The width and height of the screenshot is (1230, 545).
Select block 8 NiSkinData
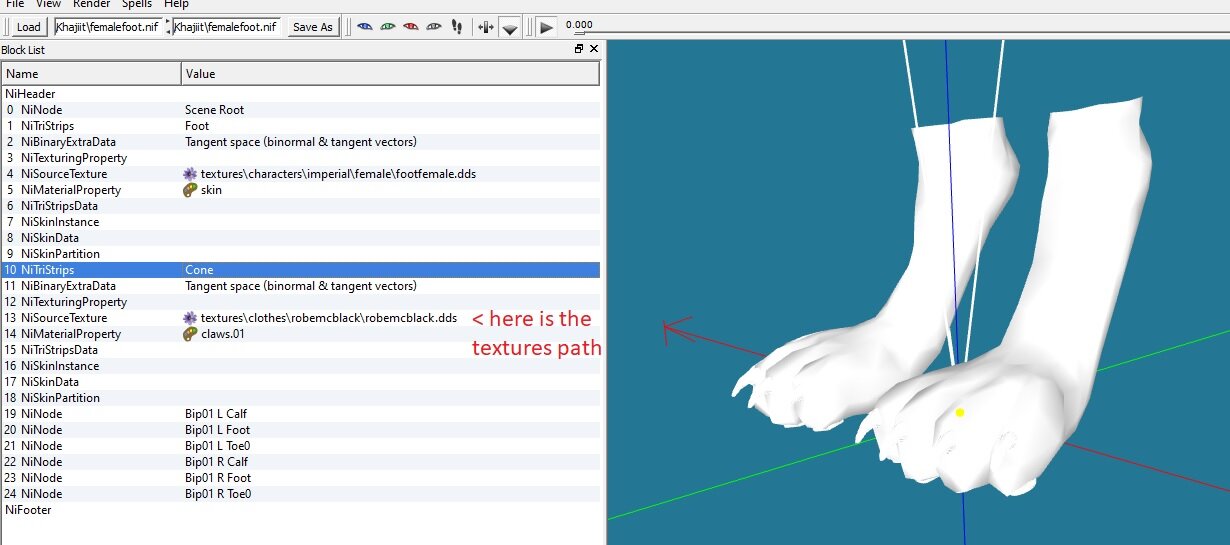point(300,238)
